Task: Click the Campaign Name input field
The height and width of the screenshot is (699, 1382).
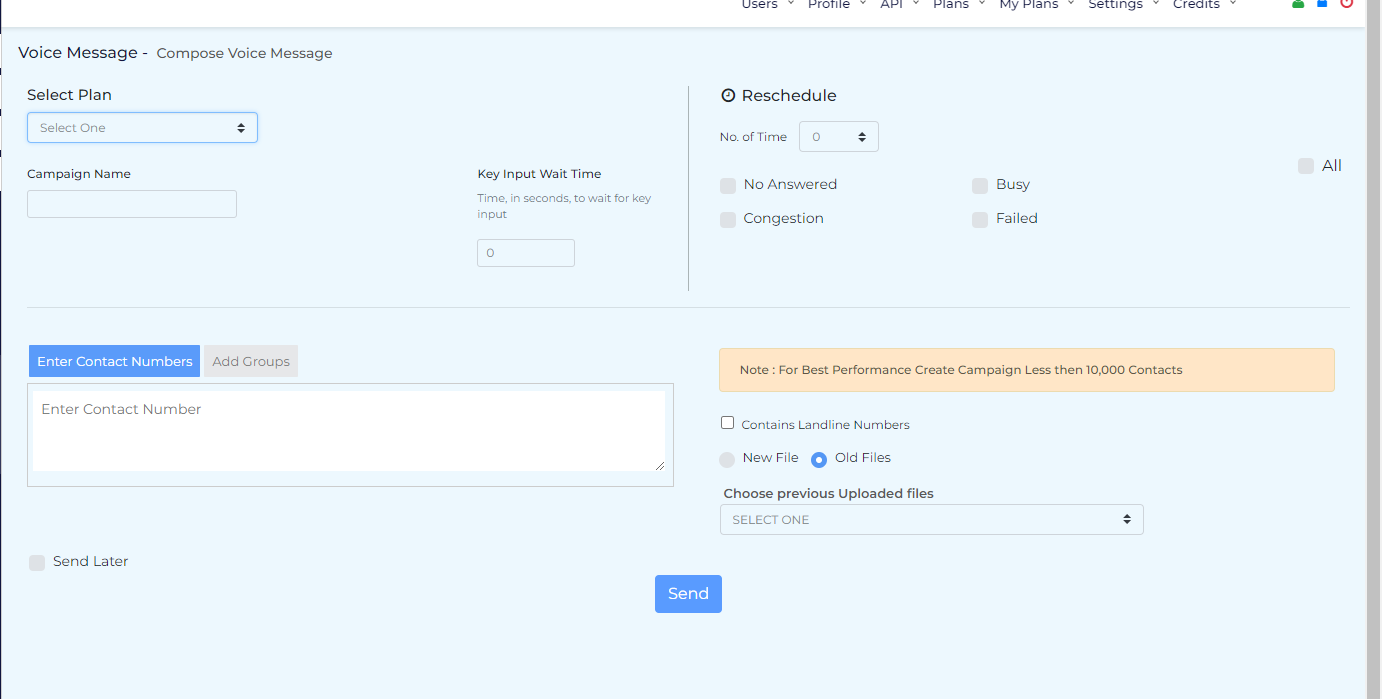Action: tap(132, 204)
